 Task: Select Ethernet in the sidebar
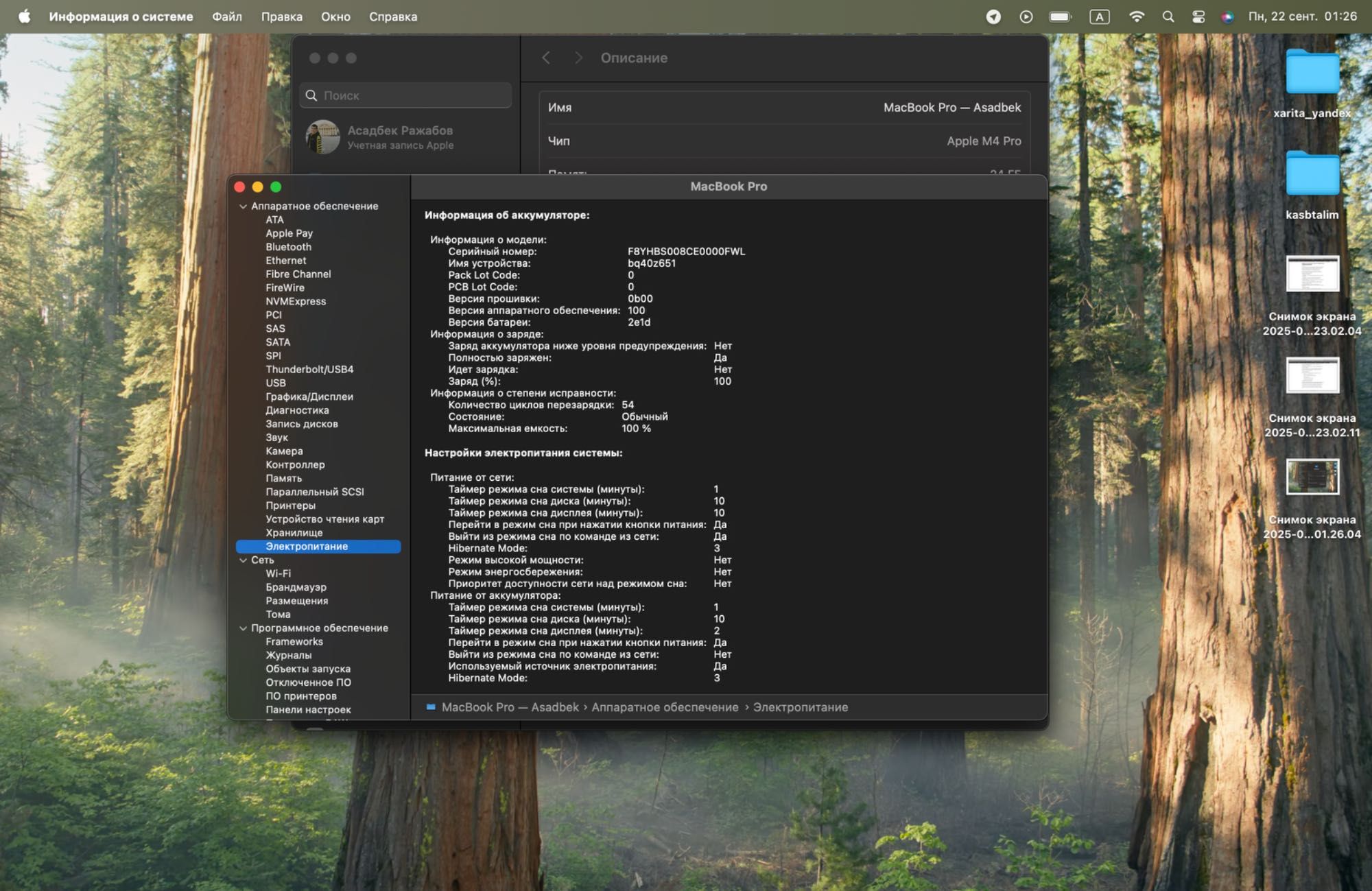pos(285,261)
